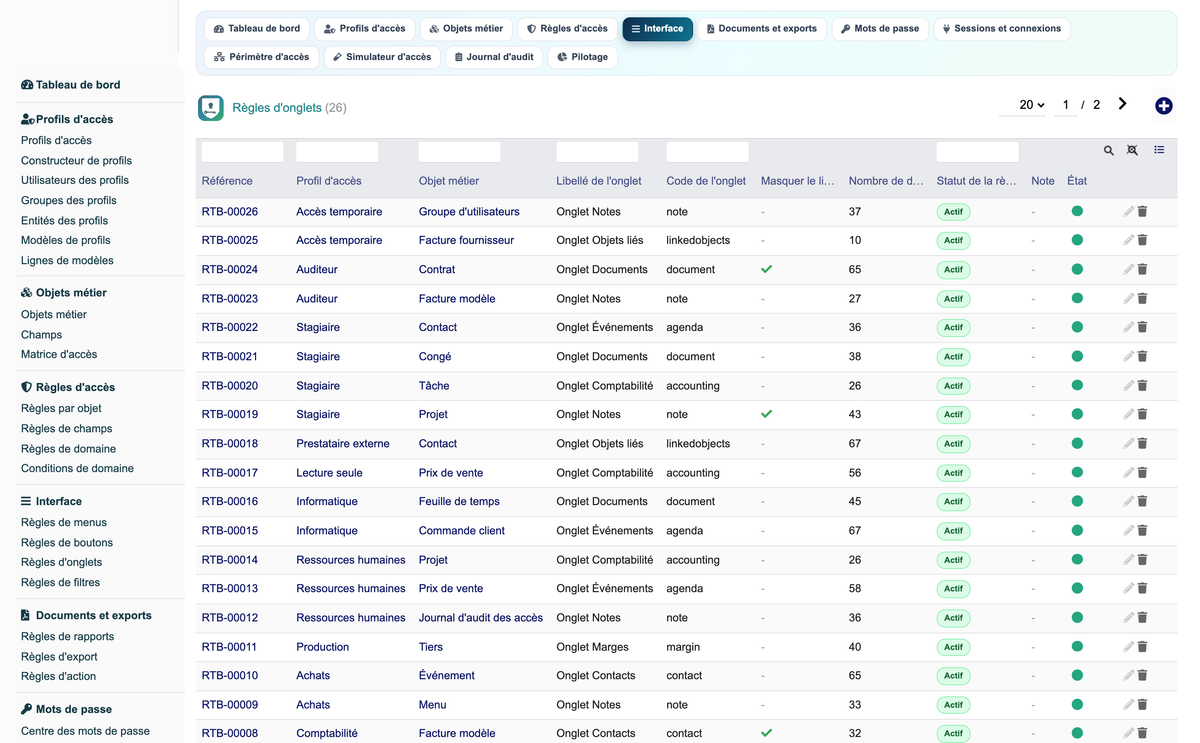Add a new tab rule with the plus icon

point(1163,106)
